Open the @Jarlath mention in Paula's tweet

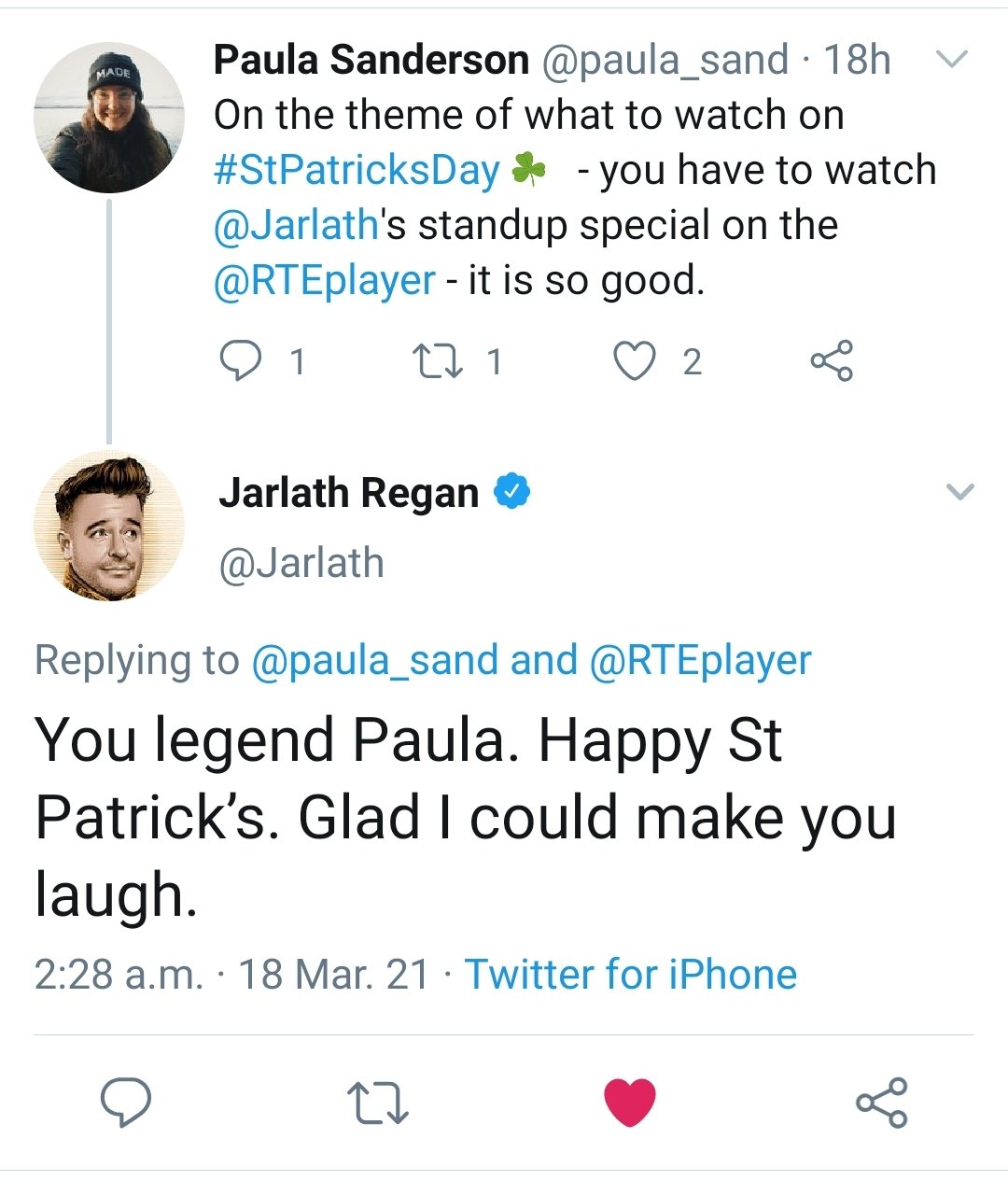[296, 226]
